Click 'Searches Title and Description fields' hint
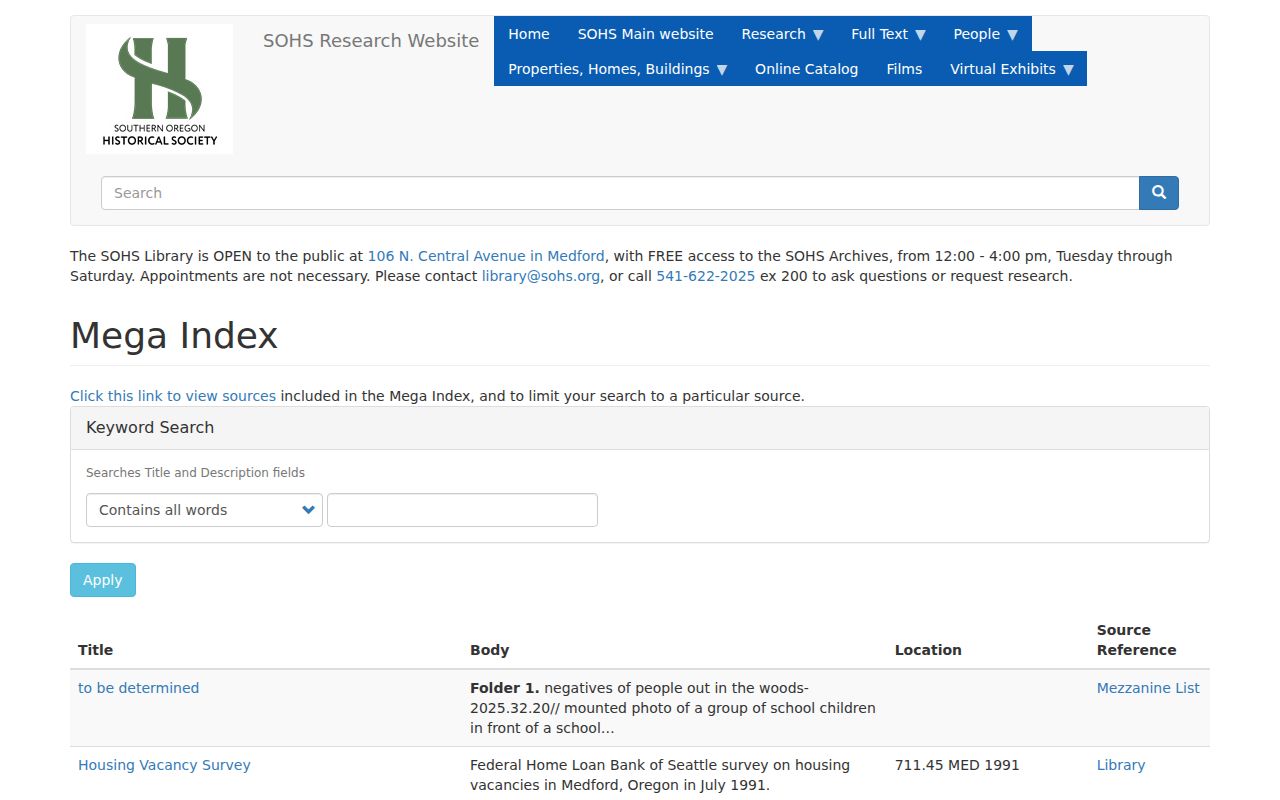 (x=195, y=473)
